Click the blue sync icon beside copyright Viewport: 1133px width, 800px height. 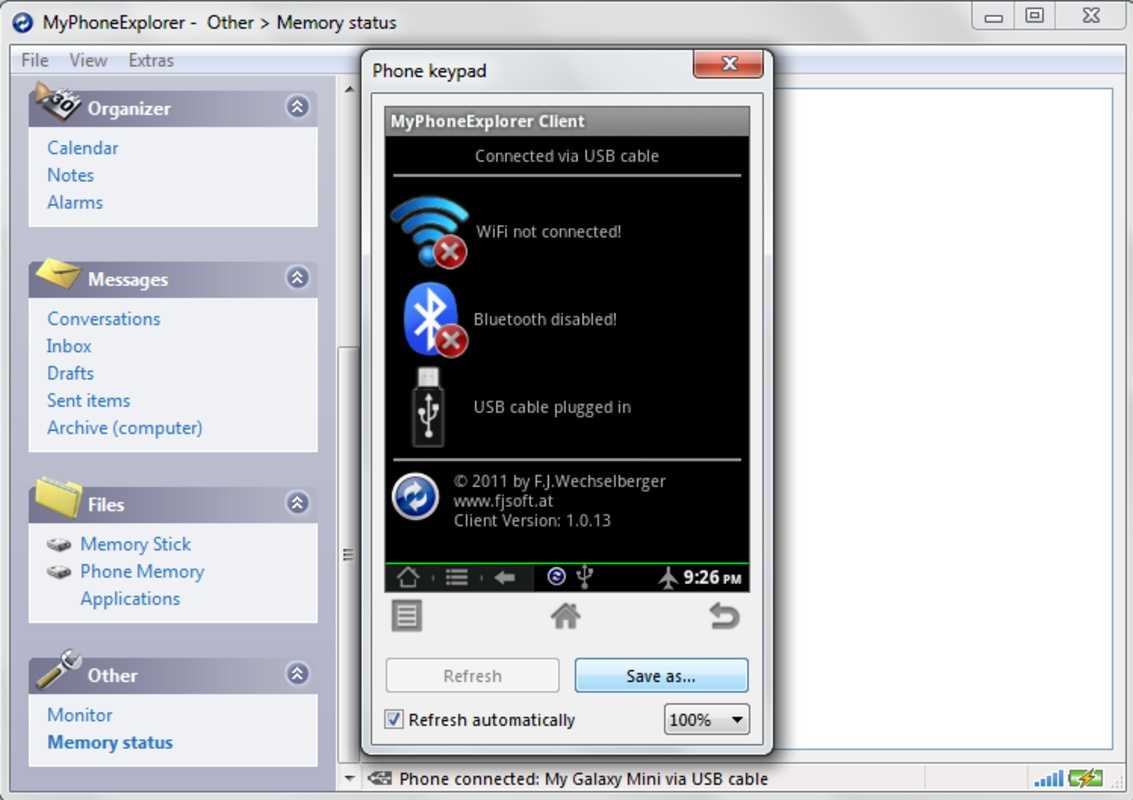(415, 497)
